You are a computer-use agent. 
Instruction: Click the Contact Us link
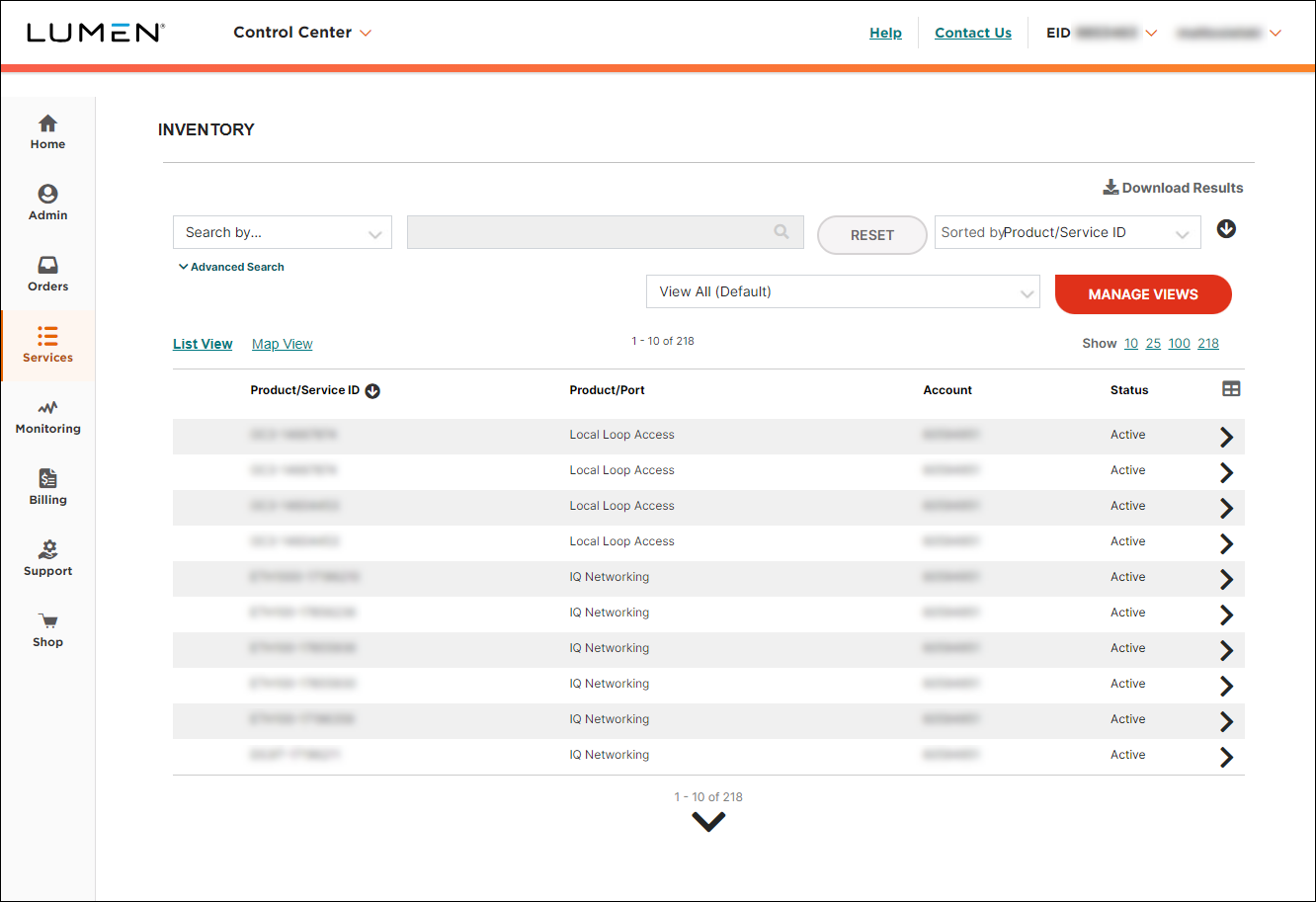(x=973, y=33)
